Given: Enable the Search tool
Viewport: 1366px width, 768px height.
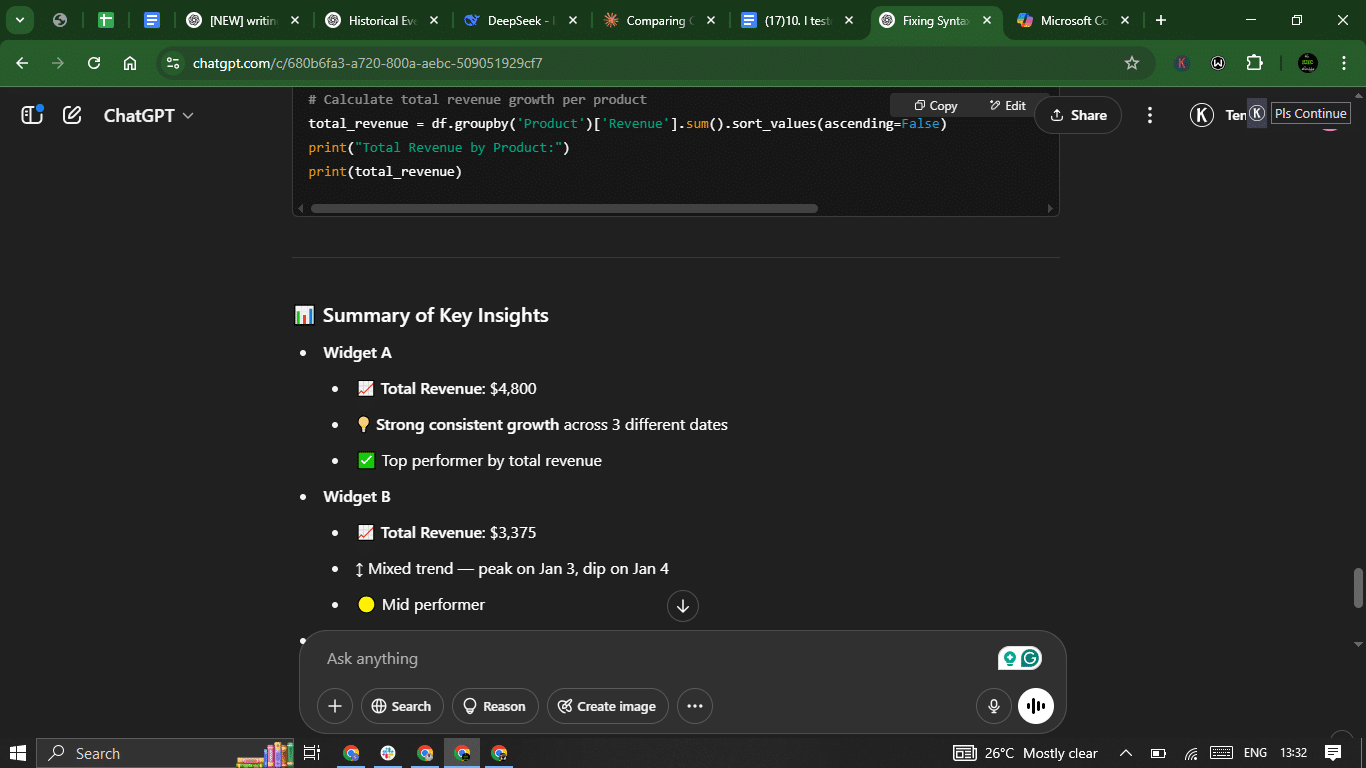Looking at the screenshot, I should click(401, 706).
